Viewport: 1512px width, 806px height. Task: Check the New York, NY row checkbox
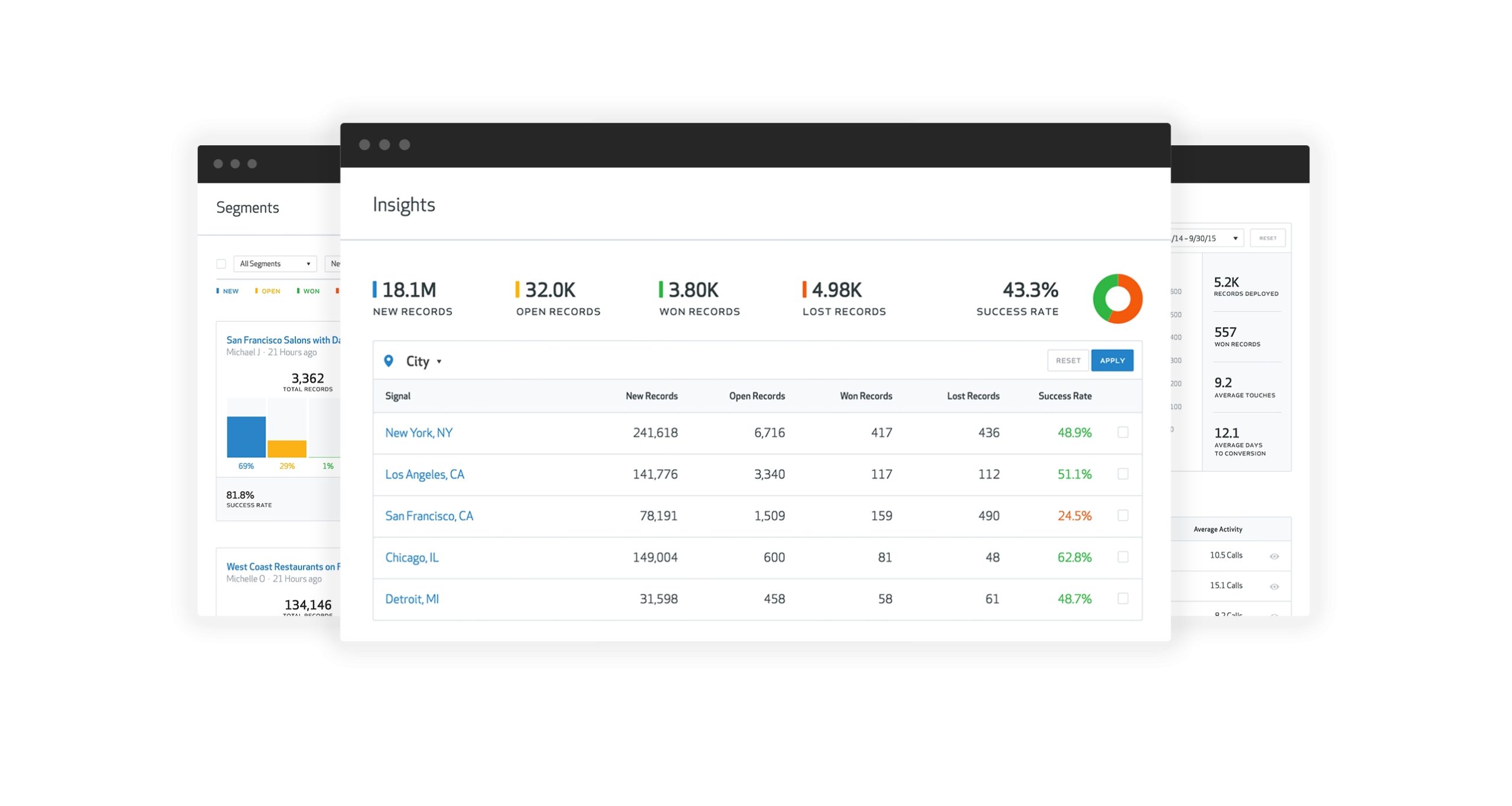pyautogui.click(x=1122, y=432)
